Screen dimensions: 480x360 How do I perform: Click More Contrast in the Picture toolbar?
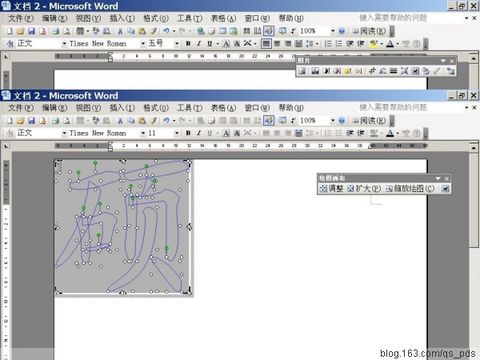pyautogui.click(x=326, y=71)
